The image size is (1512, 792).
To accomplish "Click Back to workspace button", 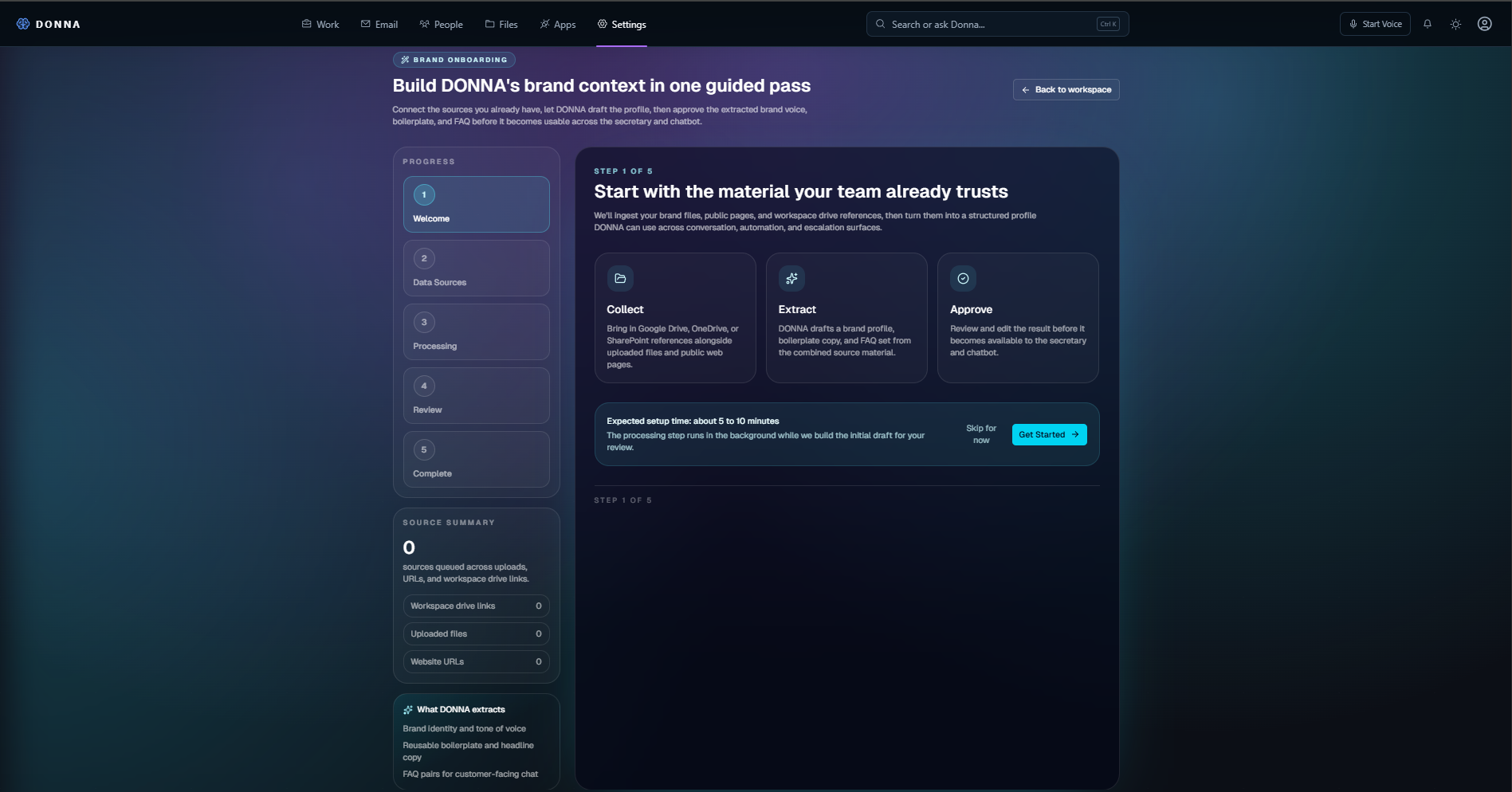I will click(x=1066, y=89).
